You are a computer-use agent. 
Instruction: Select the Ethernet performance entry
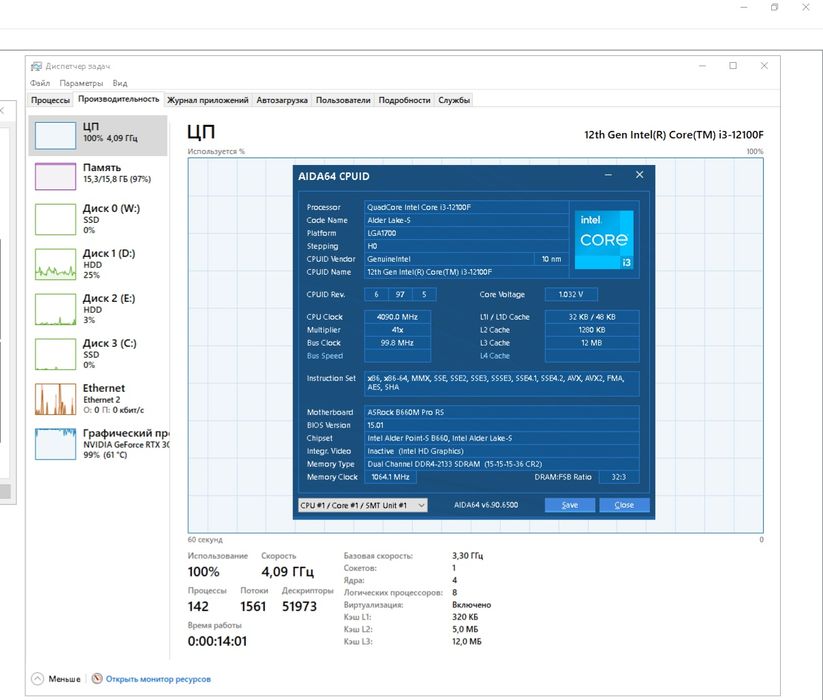point(98,398)
